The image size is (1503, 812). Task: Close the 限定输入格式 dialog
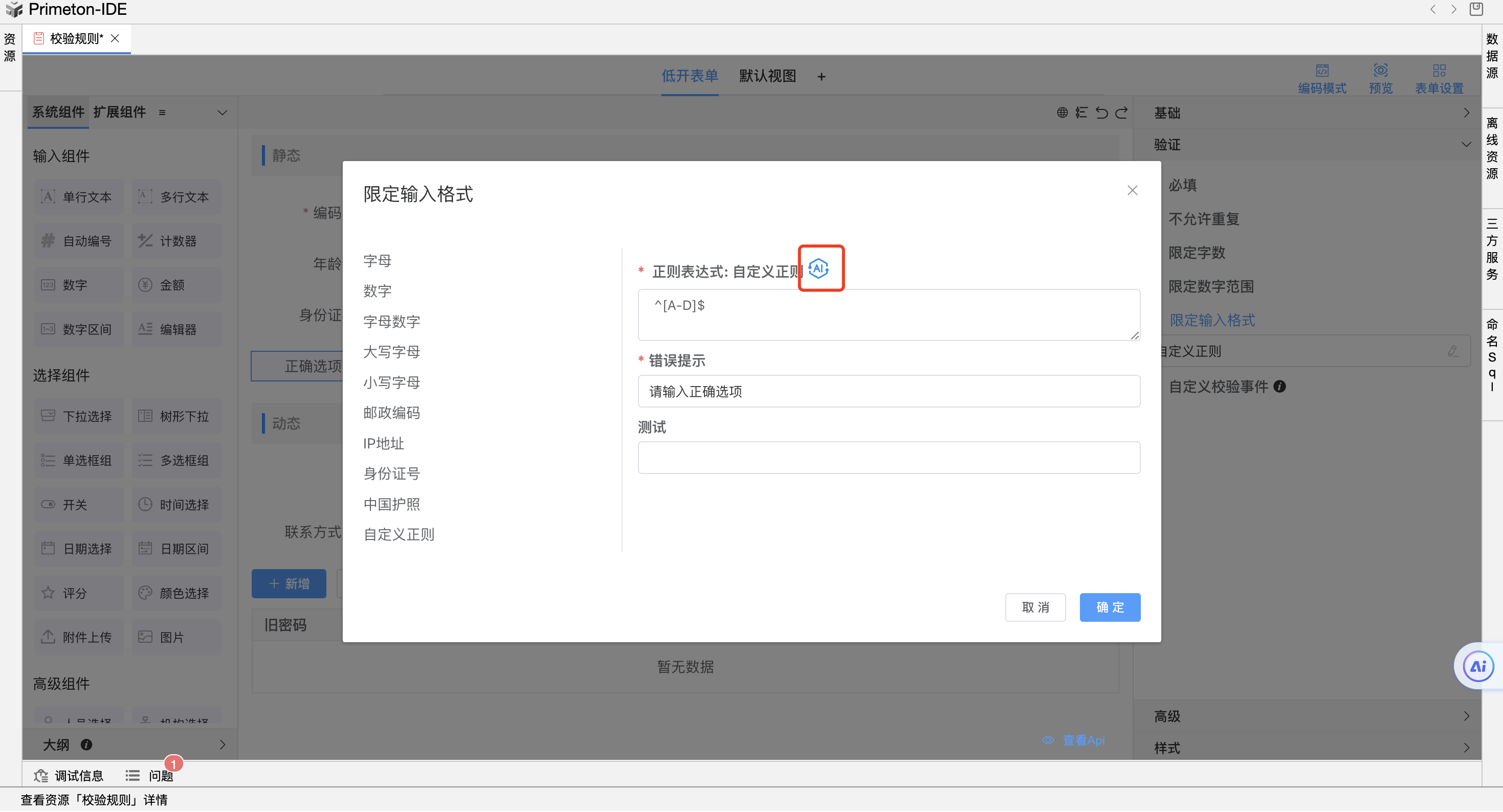pos(1132,190)
